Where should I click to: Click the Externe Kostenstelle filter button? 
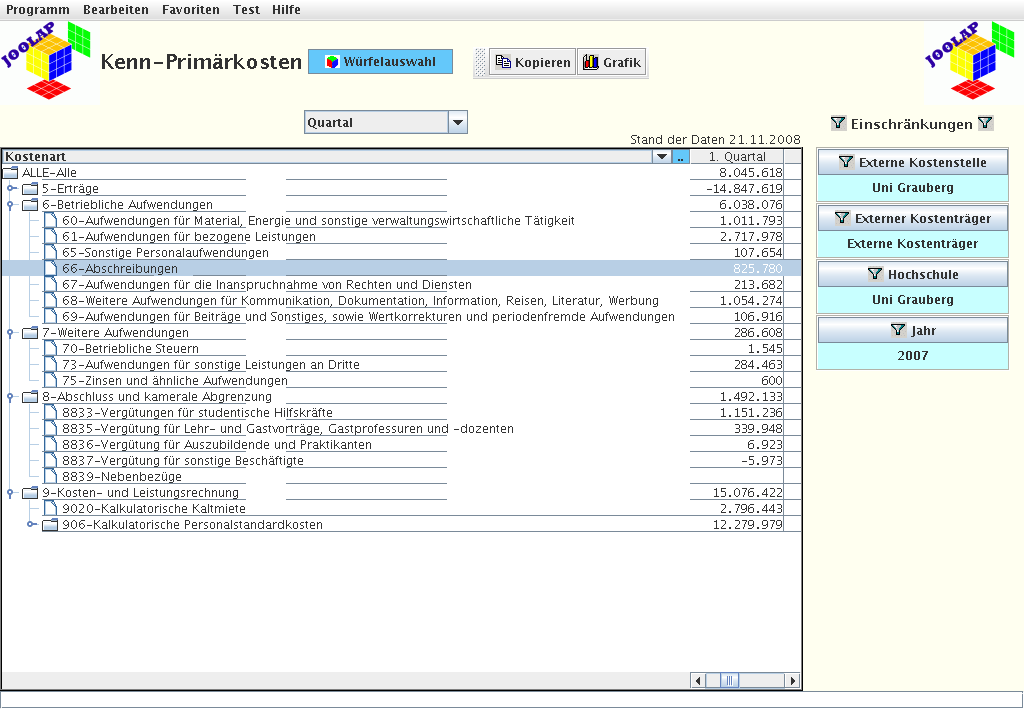pos(912,162)
